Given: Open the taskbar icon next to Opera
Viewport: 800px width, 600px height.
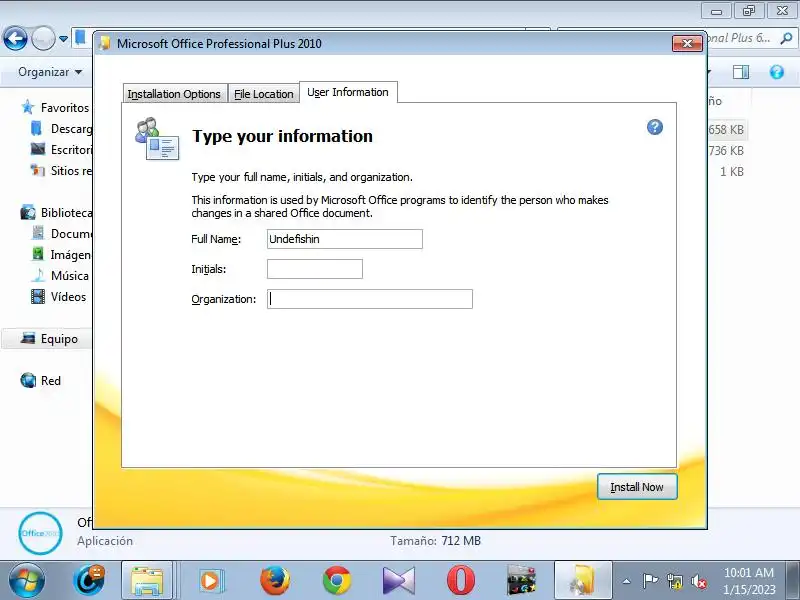Looking at the screenshot, I should (x=521, y=581).
